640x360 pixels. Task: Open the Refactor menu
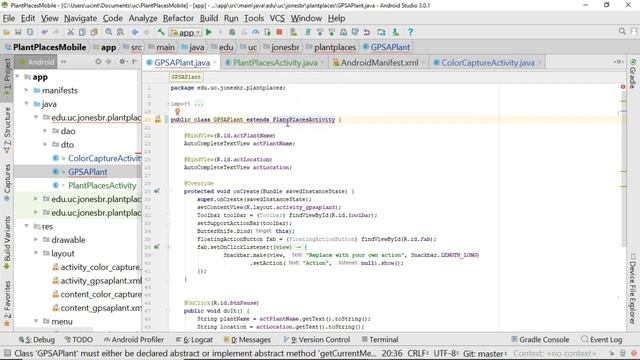[x=178, y=18]
